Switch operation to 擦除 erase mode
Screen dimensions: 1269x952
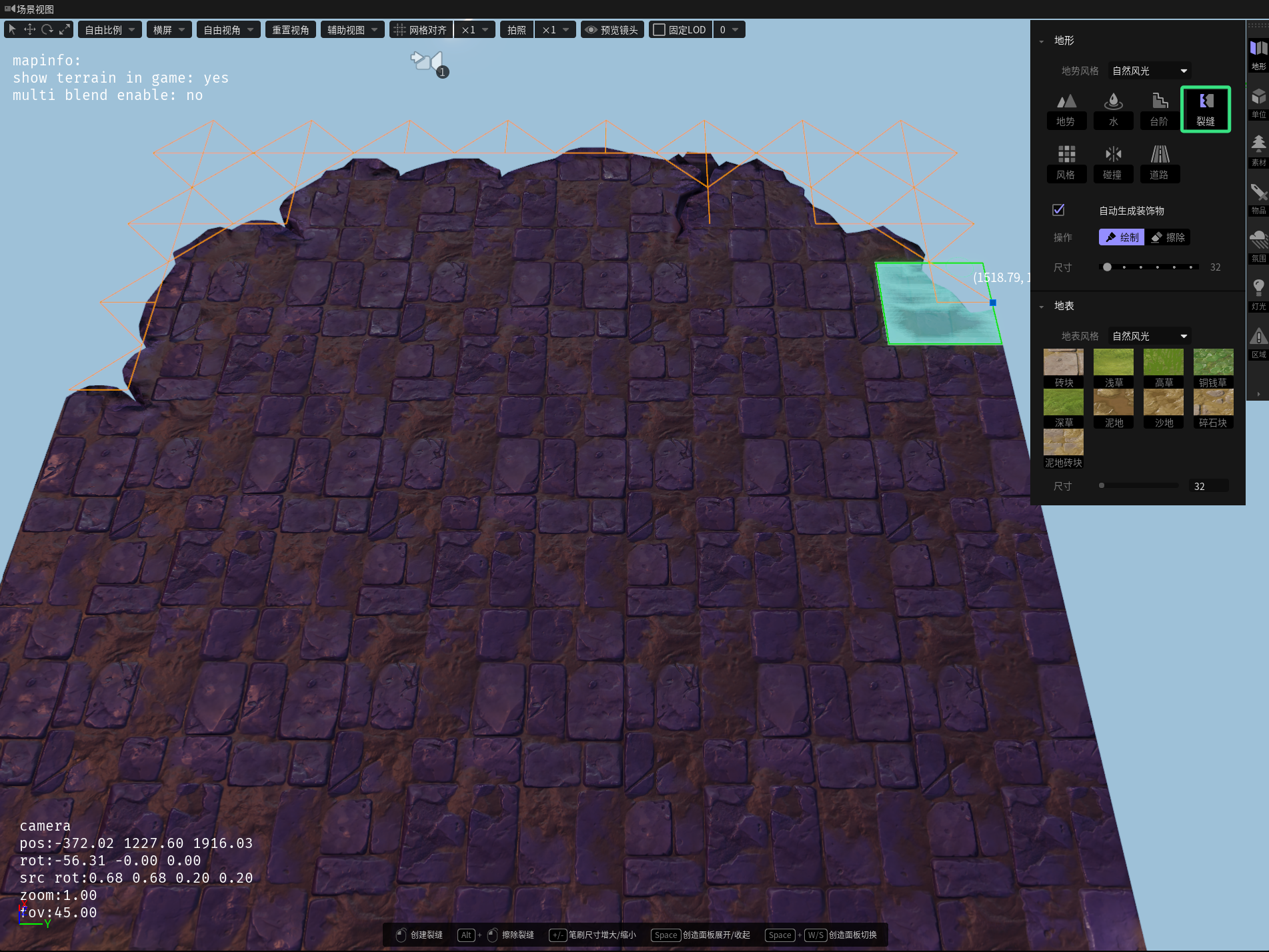click(x=1168, y=237)
